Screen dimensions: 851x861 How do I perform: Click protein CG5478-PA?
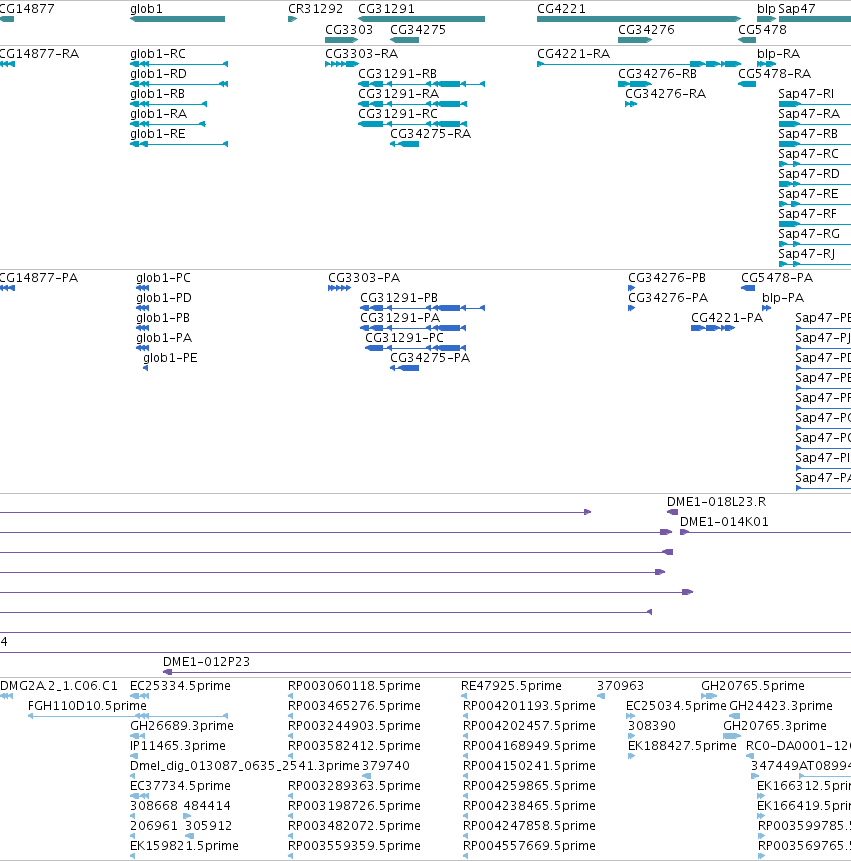[x=777, y=278]
